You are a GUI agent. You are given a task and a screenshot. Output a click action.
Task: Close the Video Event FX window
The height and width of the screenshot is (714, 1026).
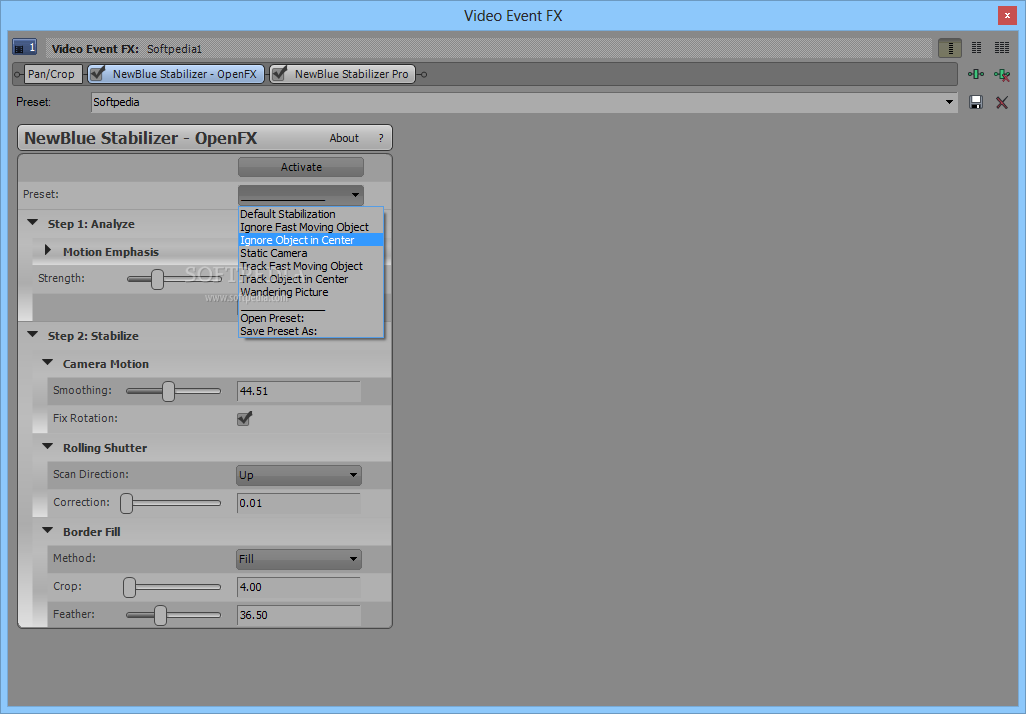(1007, 16)
